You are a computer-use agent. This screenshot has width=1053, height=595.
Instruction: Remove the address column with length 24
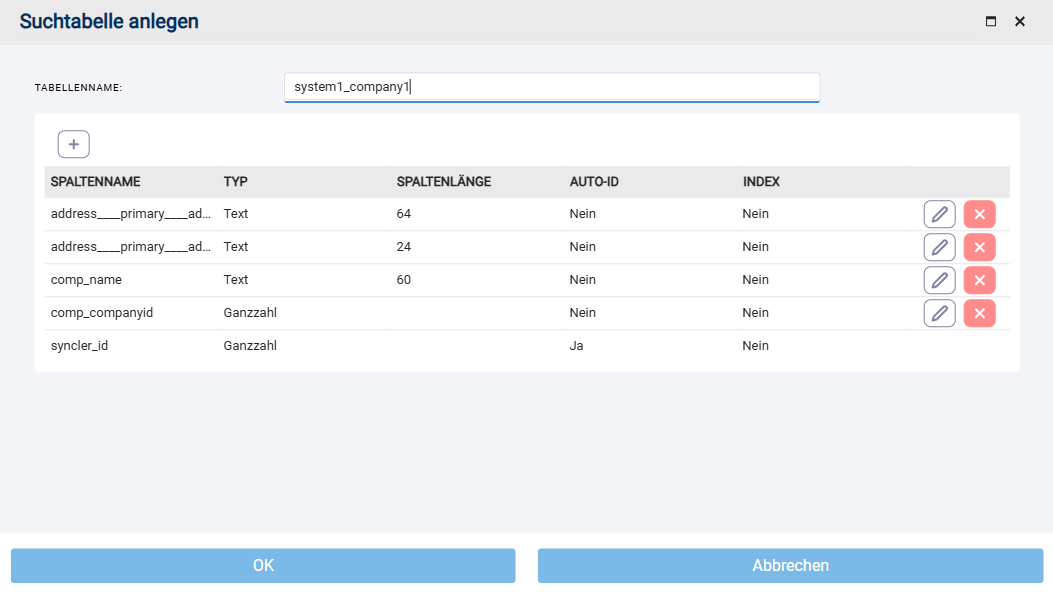[979, 247]
